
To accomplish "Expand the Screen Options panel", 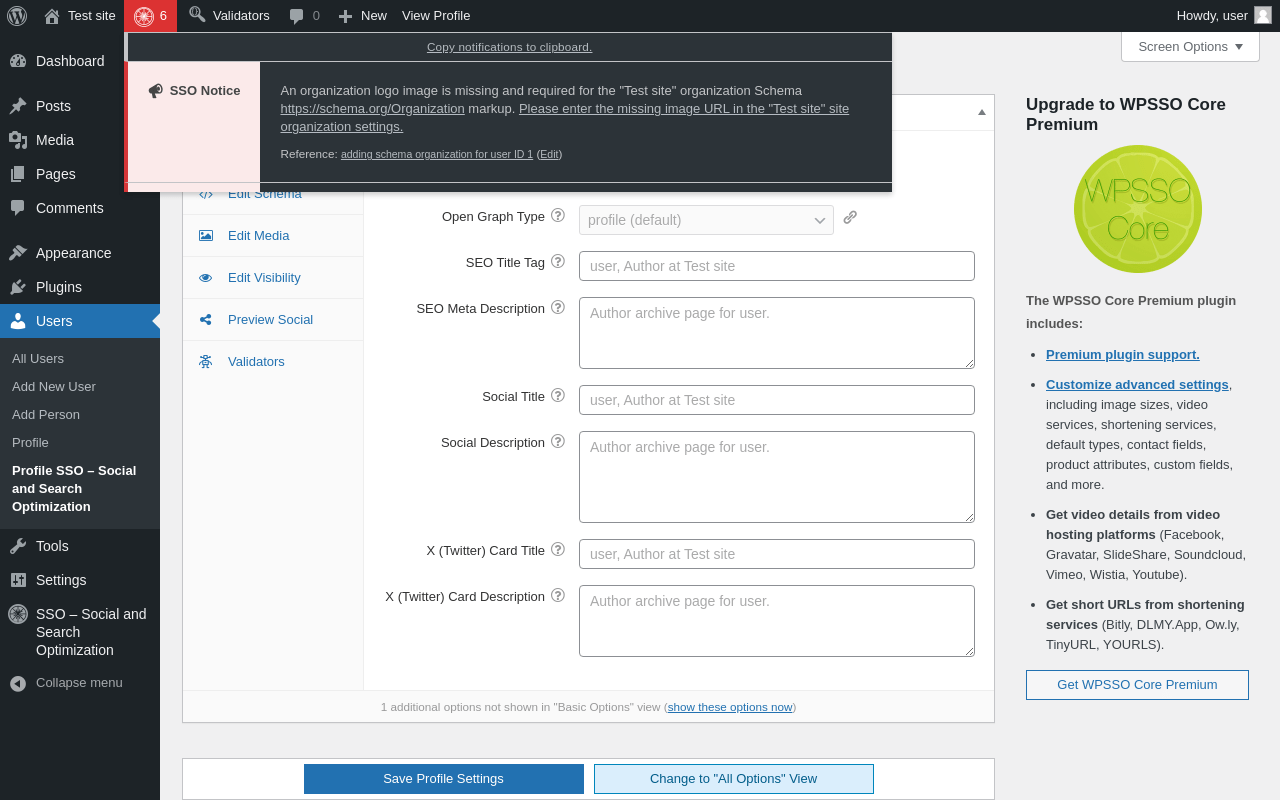I will 1190,46.
